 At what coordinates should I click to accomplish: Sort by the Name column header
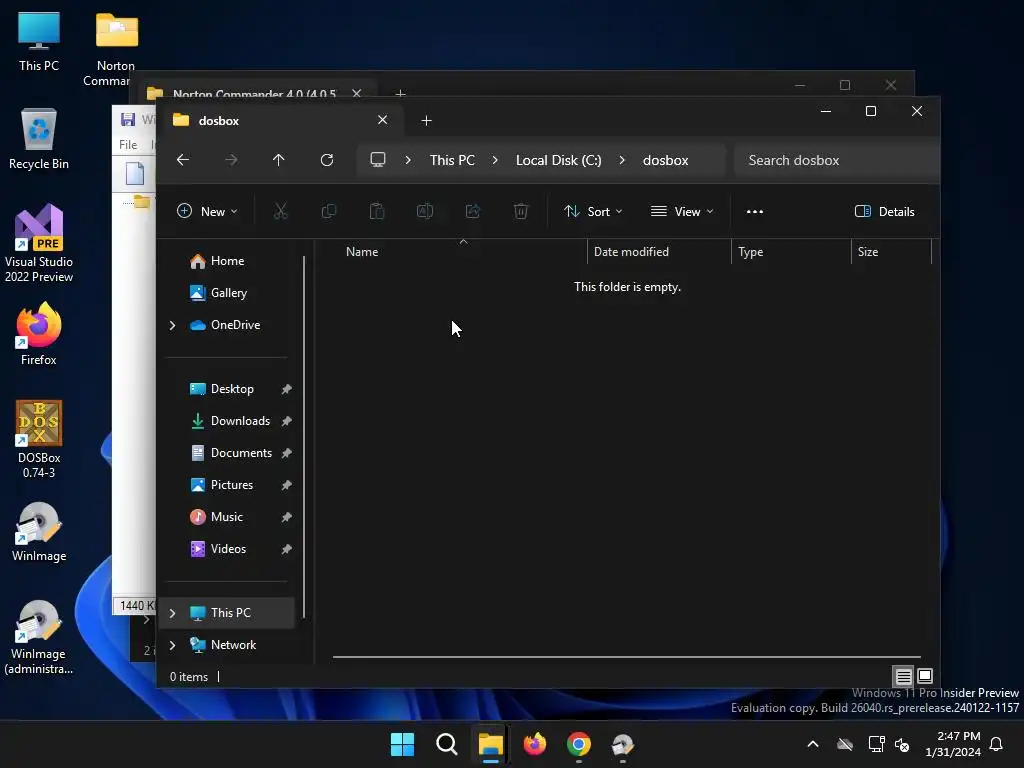pos(463,251)
